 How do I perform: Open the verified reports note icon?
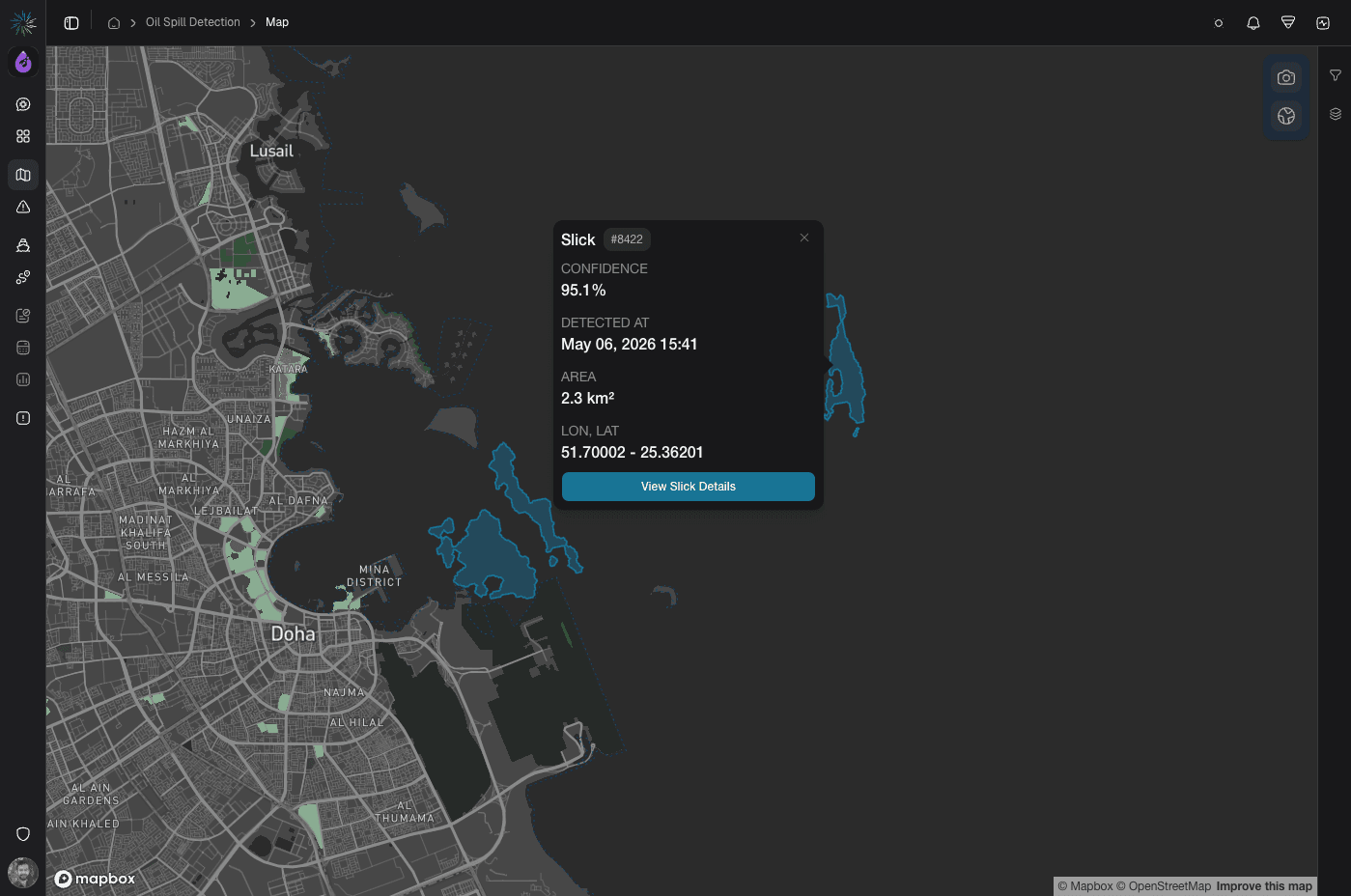tap(23, 316)
